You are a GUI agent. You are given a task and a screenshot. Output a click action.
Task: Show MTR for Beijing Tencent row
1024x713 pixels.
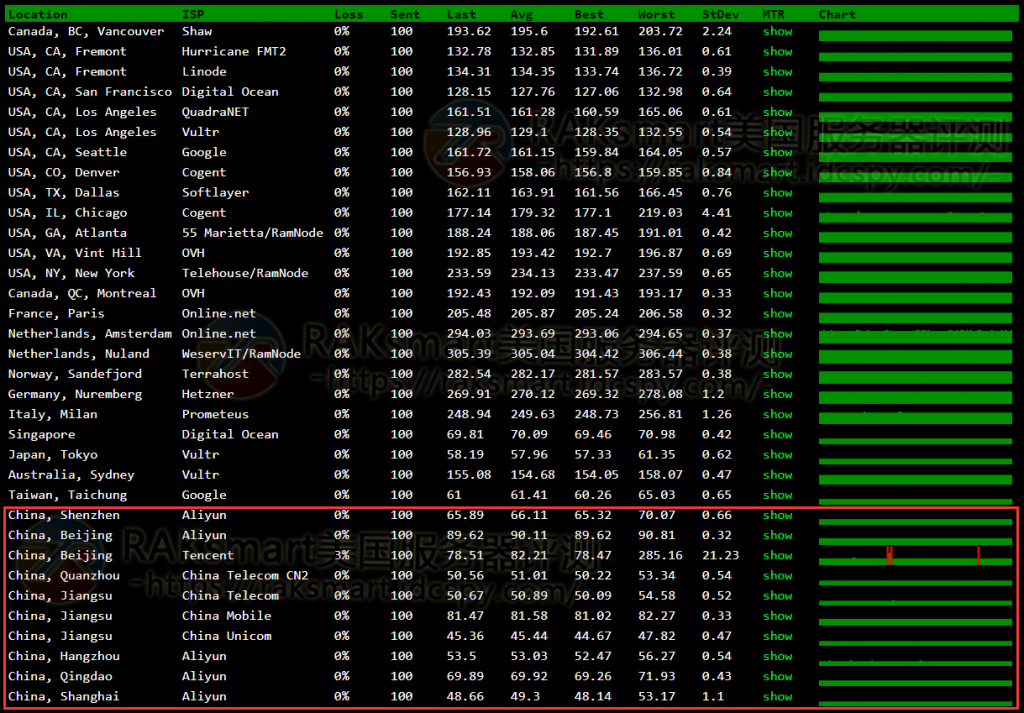pyautogui.click(x=777, y=556)
